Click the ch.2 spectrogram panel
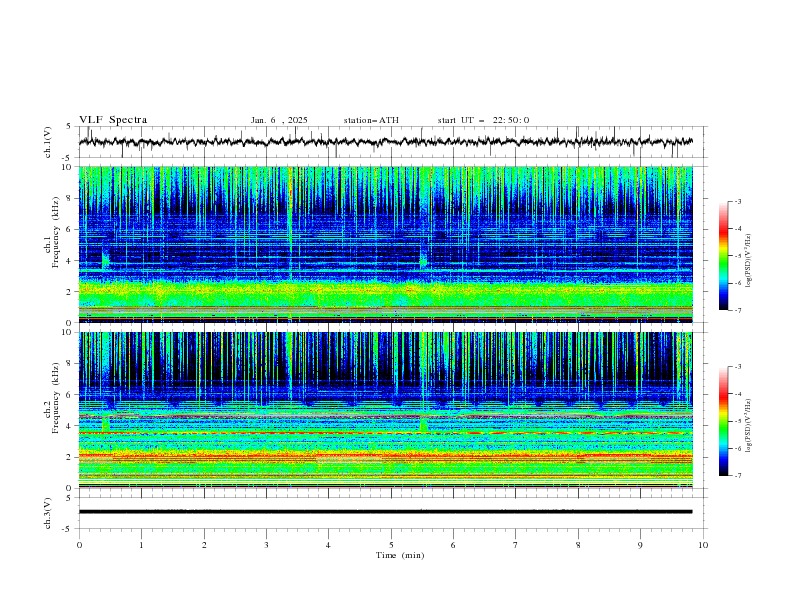Image resolution: width=792 pixels, height=612 pixels. (x=385, y=410)
